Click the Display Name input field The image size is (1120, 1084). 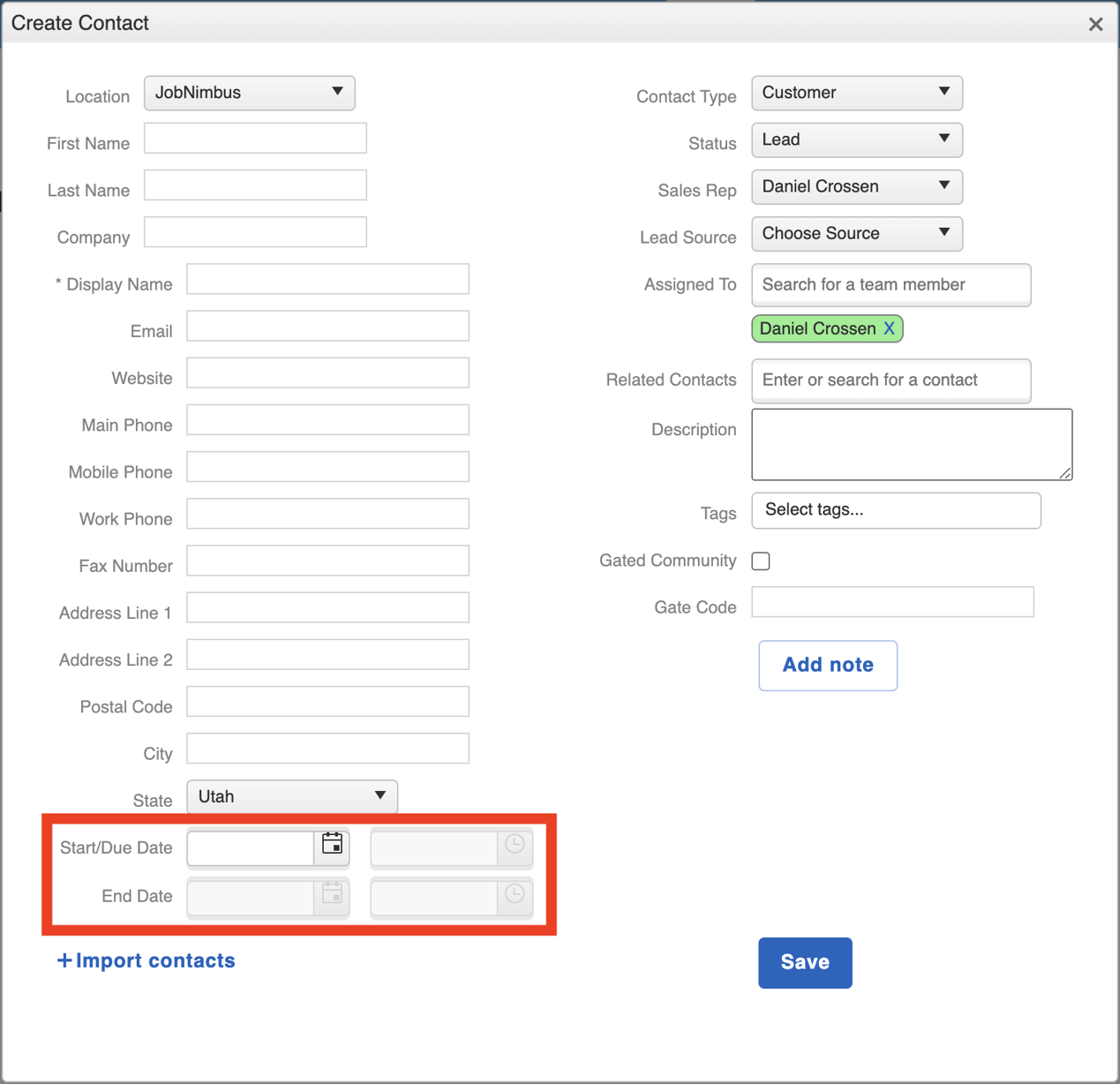click(327, 279)
